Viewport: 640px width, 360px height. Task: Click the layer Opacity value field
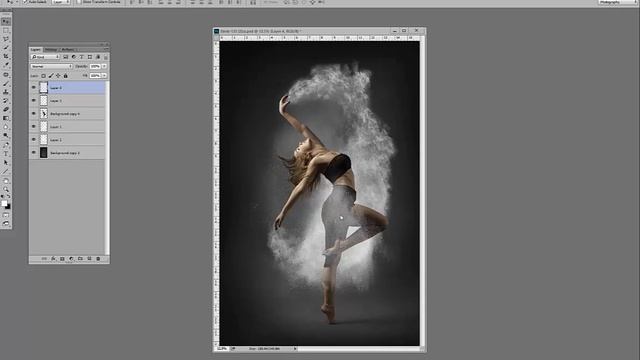pyautogui.click(x=95, y=66)
